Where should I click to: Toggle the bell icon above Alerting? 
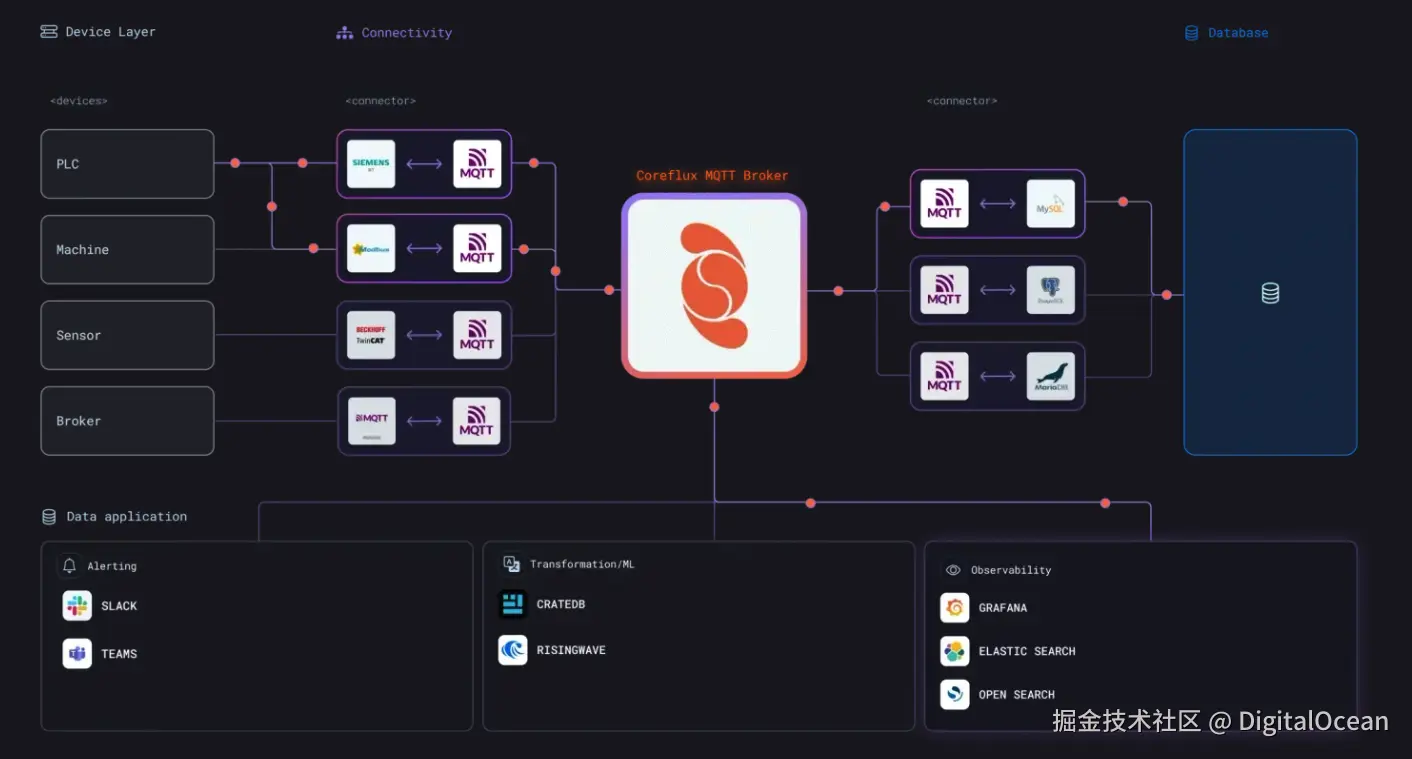pos(68,565)
